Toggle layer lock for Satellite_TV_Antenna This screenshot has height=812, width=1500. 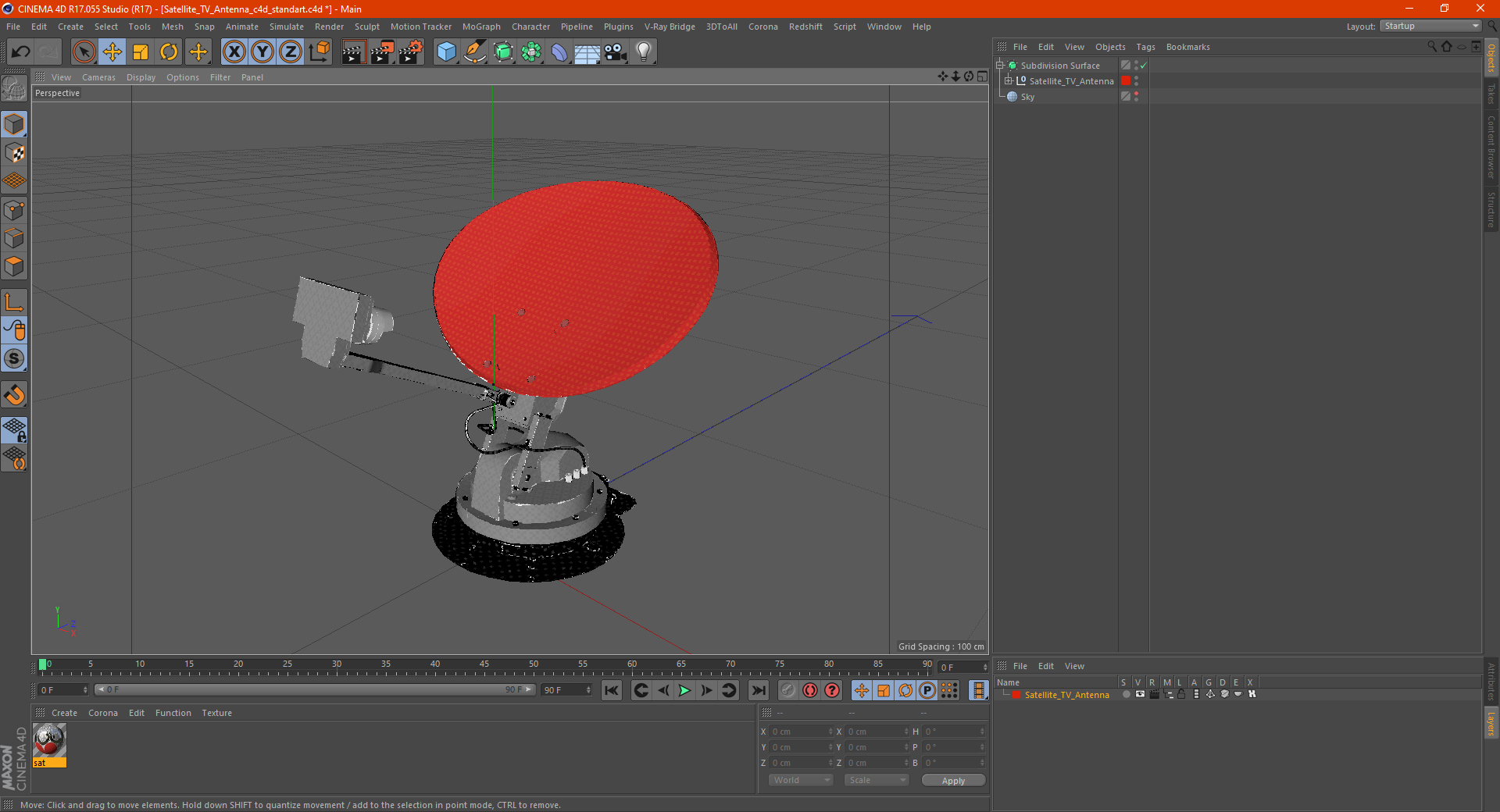(x=1182, y=694)
